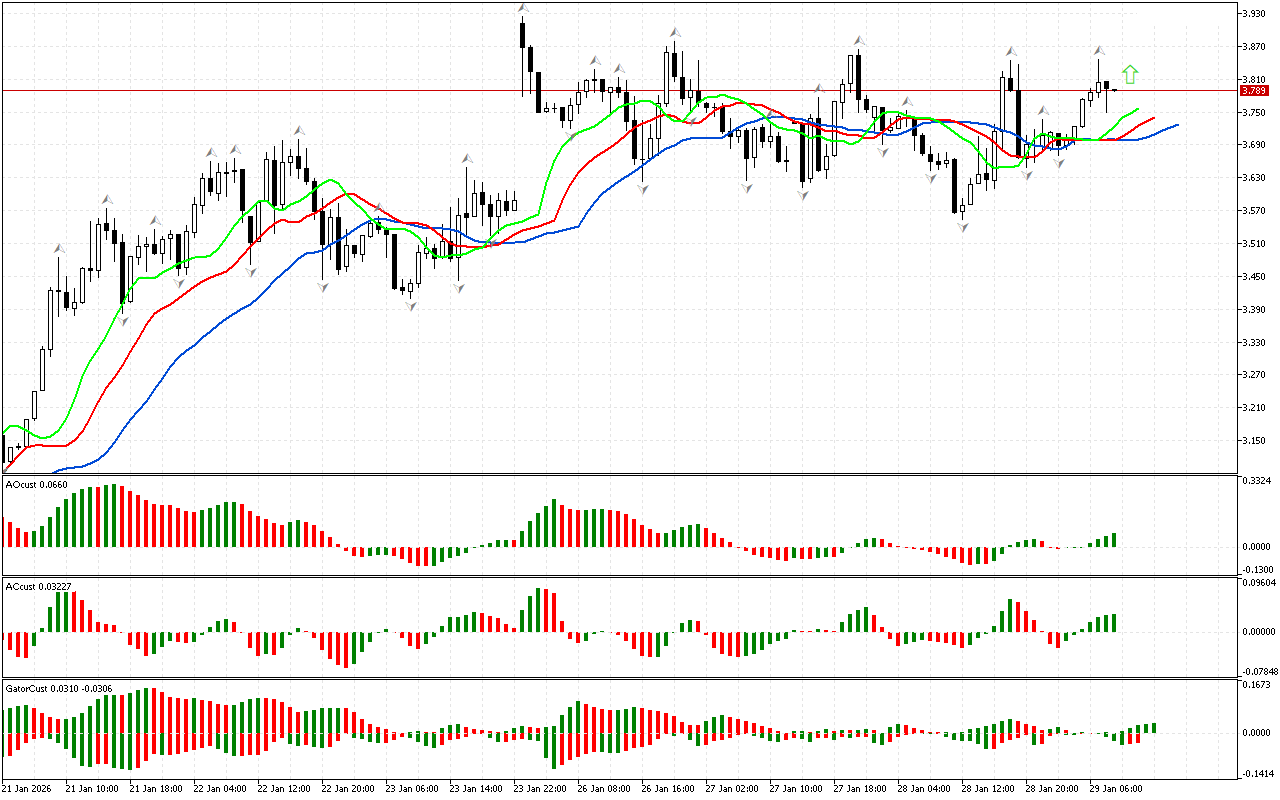Click the ACcust indicator label
Screen dimensions: 1280x800
(x=37, y=586)
